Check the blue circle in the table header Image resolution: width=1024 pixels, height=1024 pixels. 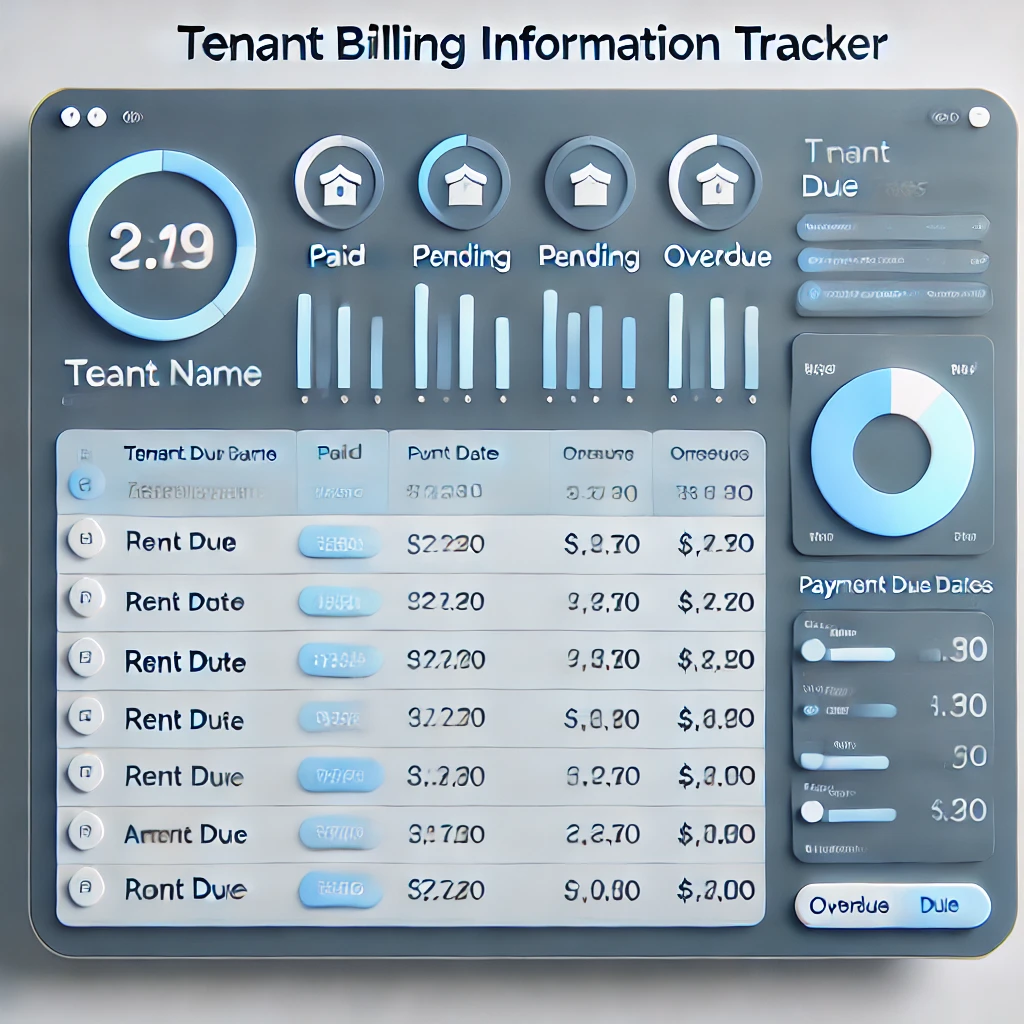point(85,486)
